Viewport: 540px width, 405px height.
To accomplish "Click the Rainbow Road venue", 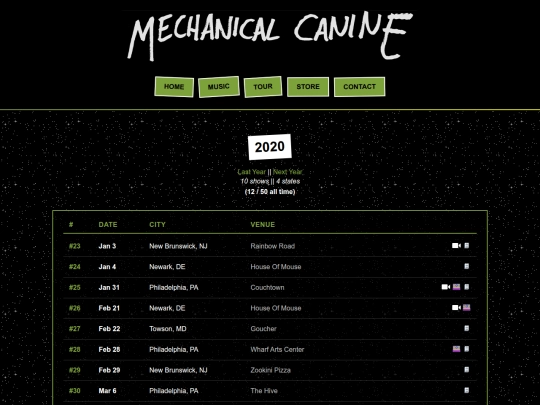I will click(273, 246).
